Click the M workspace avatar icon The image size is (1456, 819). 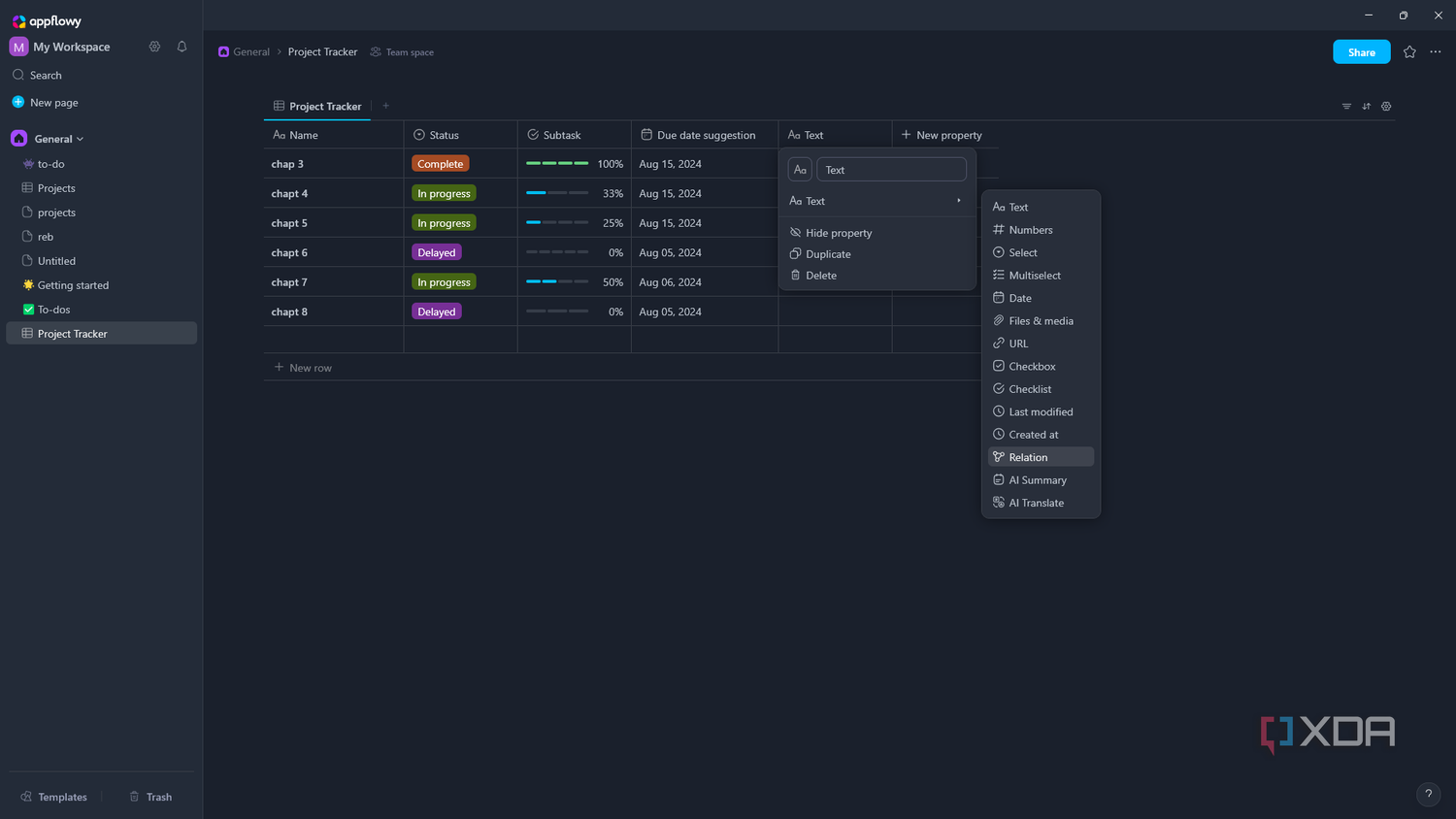pyautogui.click(x=18, y=47)
